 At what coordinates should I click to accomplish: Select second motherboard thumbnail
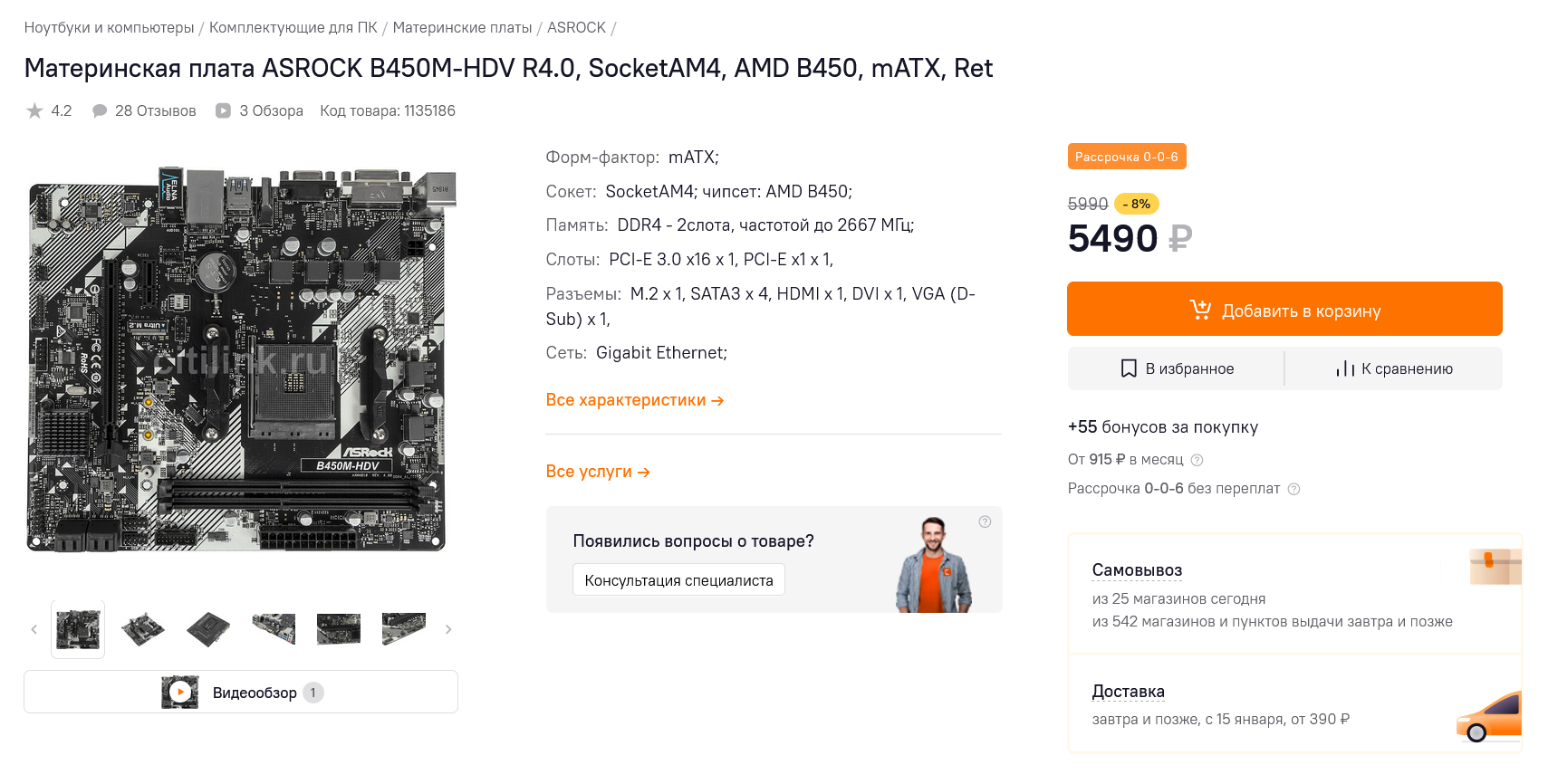click(143, 629)
